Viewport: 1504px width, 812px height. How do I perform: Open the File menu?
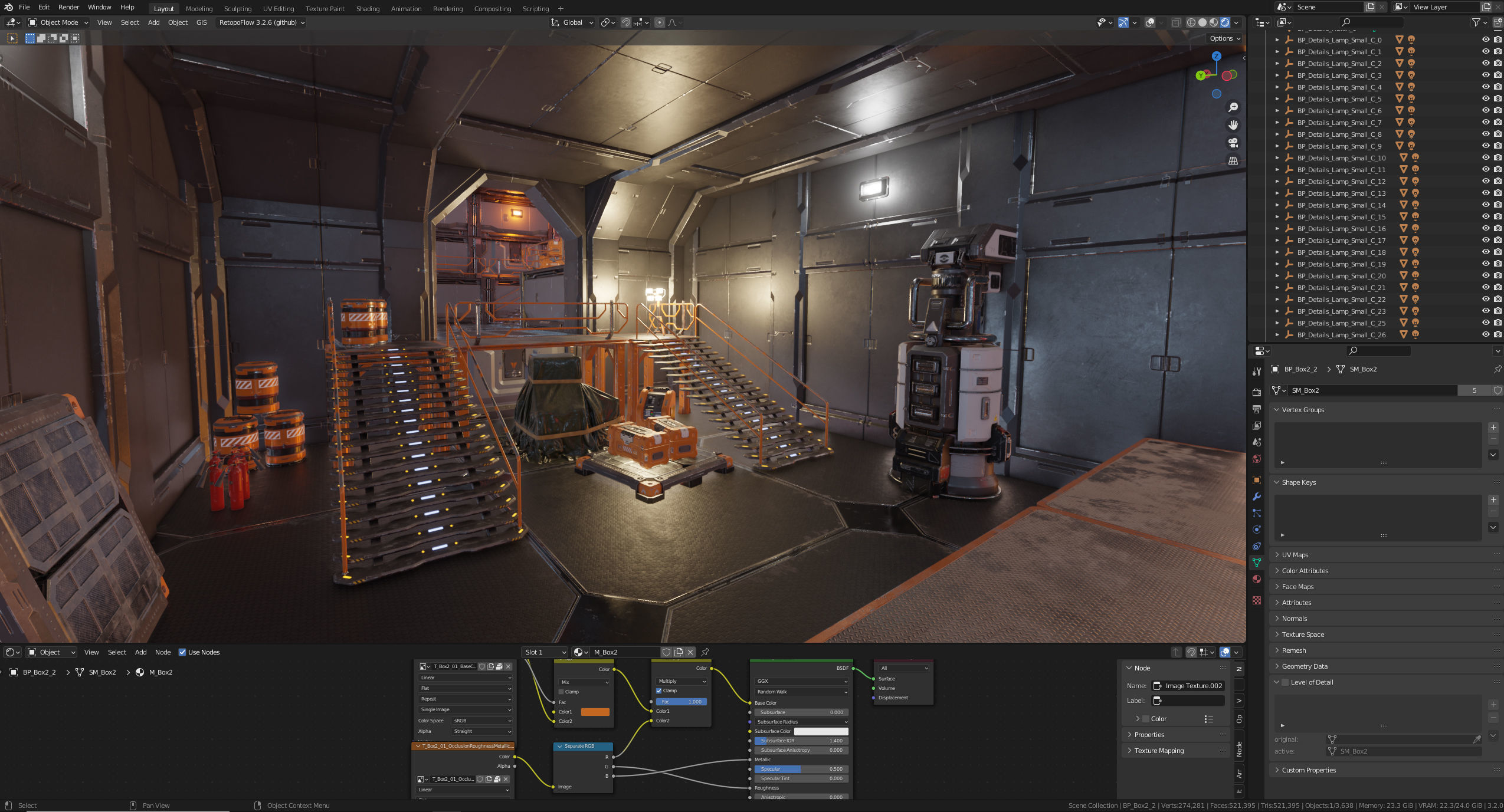click(x=24, y=7)
